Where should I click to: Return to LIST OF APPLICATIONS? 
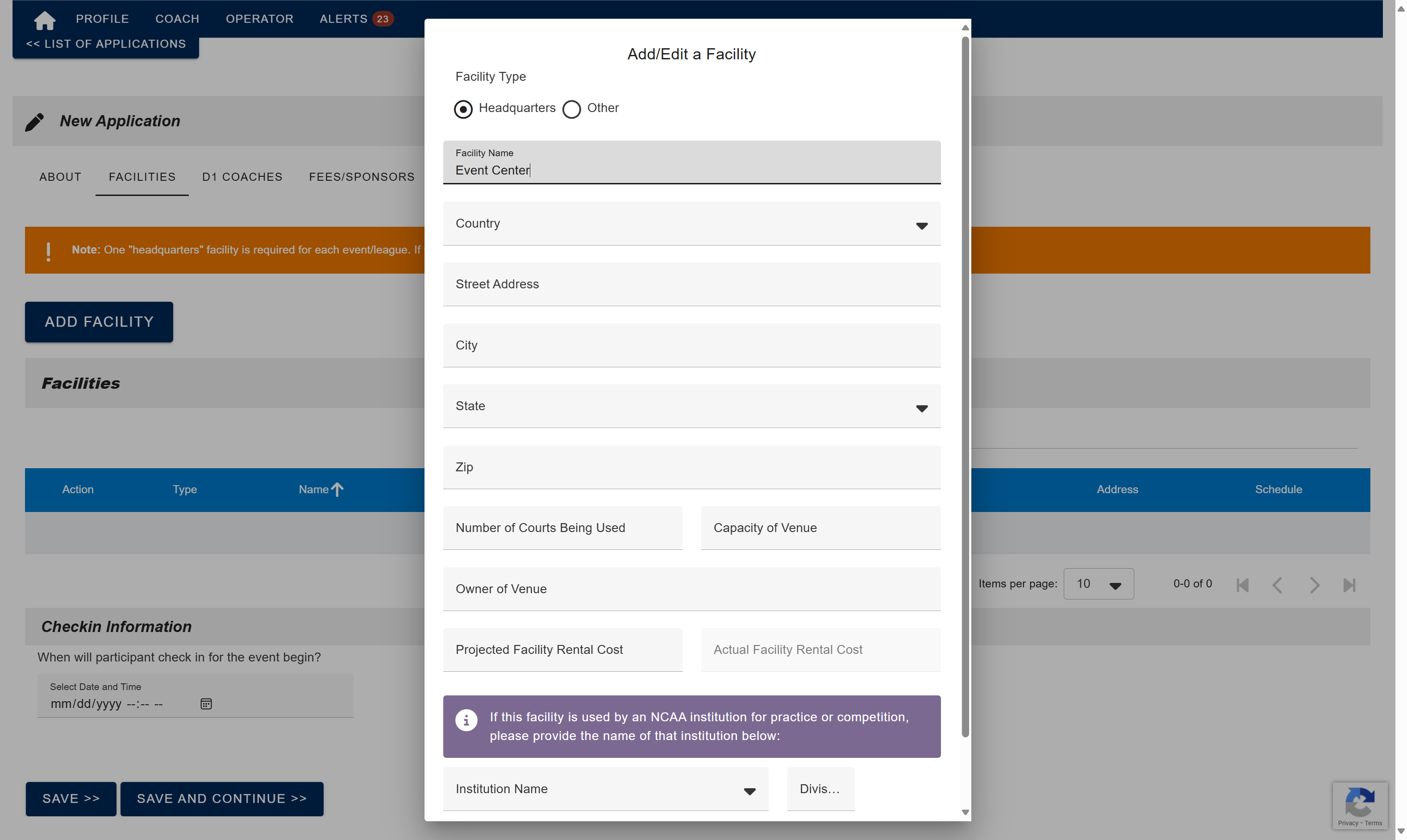[106, 45]
